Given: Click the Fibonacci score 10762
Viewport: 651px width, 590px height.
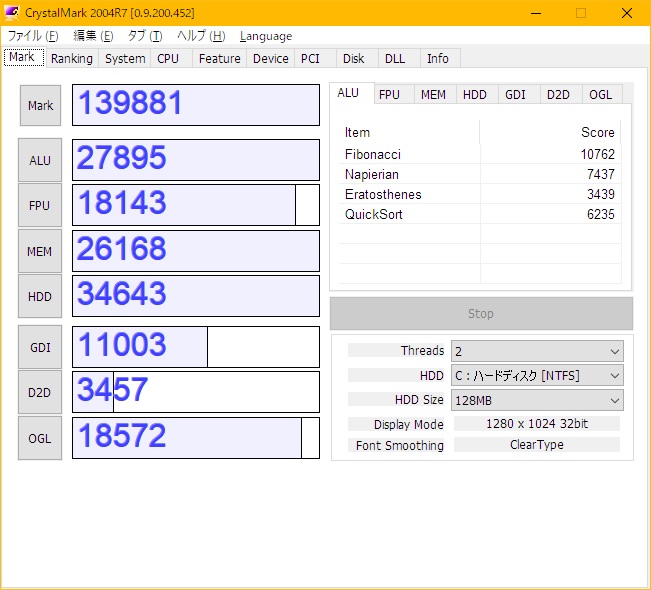Looking at the screenshot, I should (x=597, y=154).
